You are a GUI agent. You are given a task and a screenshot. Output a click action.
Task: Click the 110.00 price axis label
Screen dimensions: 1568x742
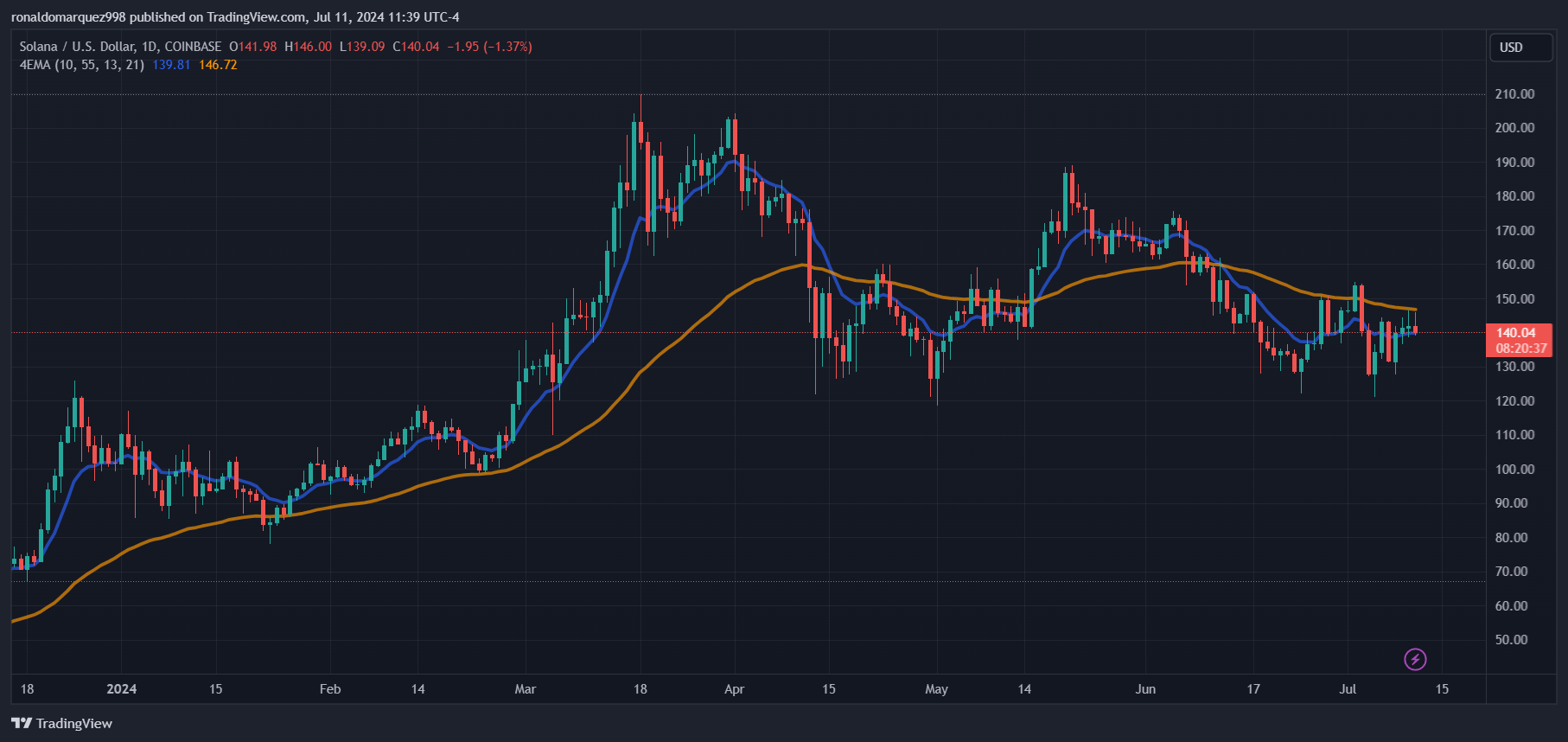1515,435
